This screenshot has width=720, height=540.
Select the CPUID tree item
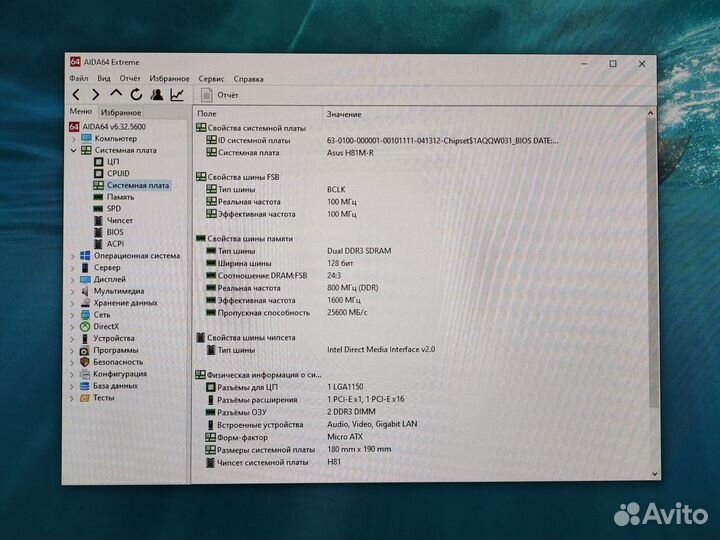[118, 173]
